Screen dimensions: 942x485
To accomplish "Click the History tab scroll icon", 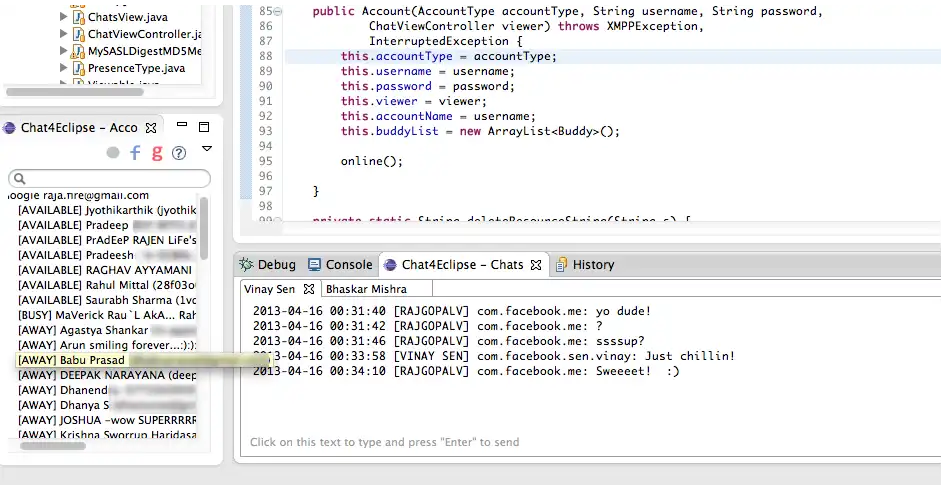I will (562, 264).
